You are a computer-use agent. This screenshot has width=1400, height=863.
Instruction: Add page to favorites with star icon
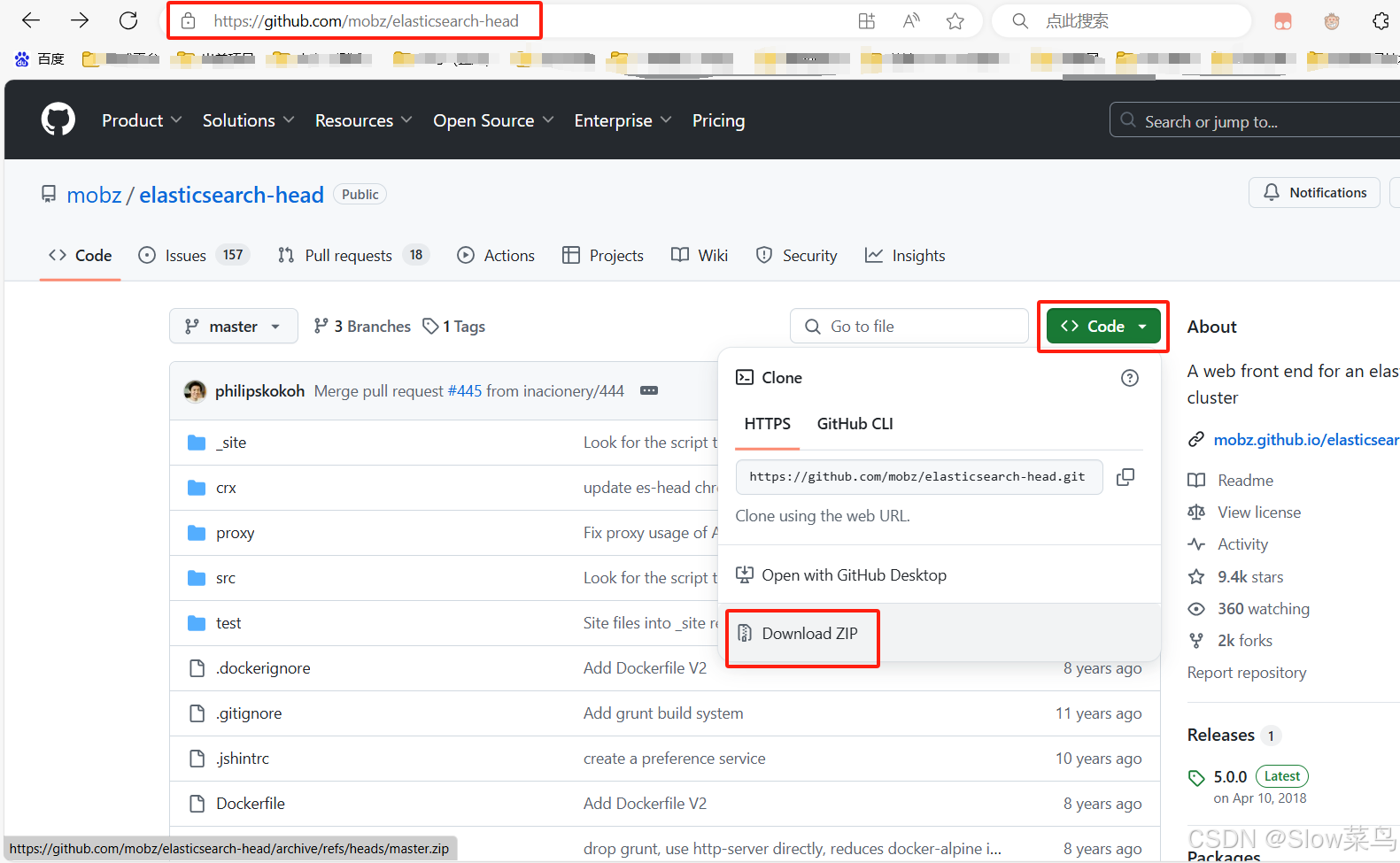click(x=955, y=21)
